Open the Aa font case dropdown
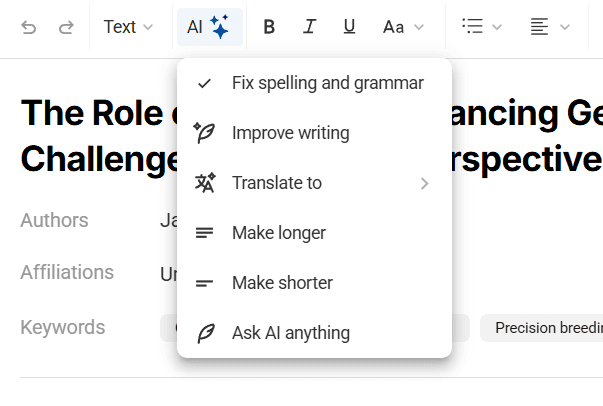The image size is (603, 406). click(x=403, y=27)
